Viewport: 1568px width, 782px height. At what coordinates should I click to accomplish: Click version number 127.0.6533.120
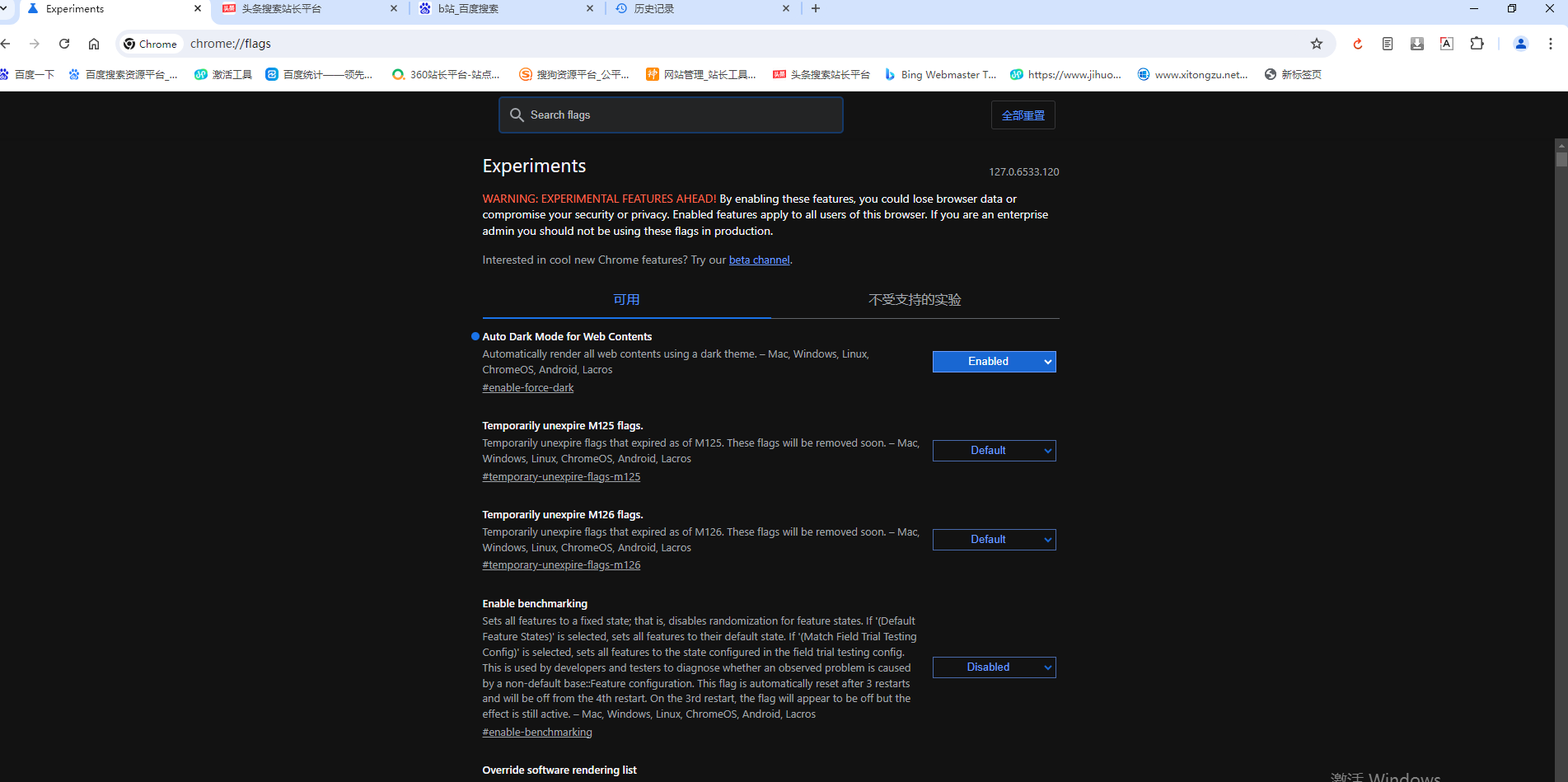coord(1023,171)
